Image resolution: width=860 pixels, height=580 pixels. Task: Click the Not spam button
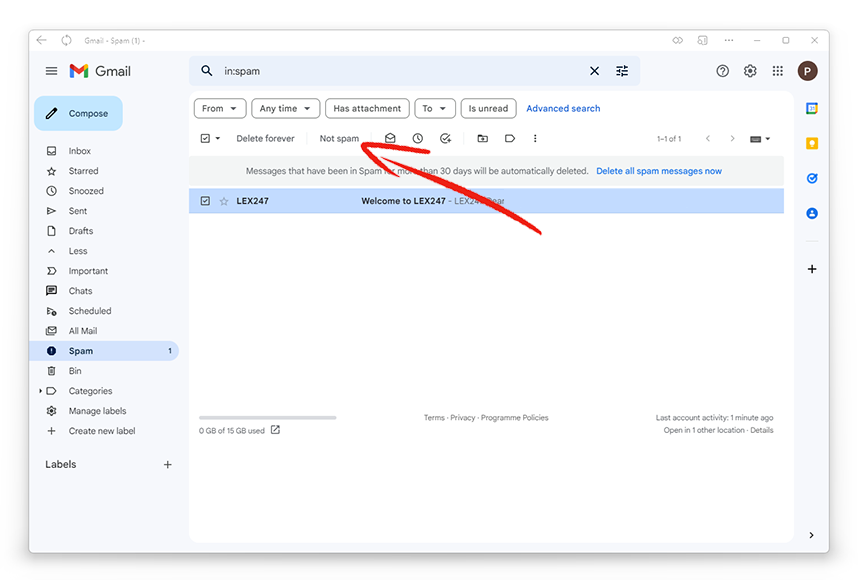[x=340, y=138]
